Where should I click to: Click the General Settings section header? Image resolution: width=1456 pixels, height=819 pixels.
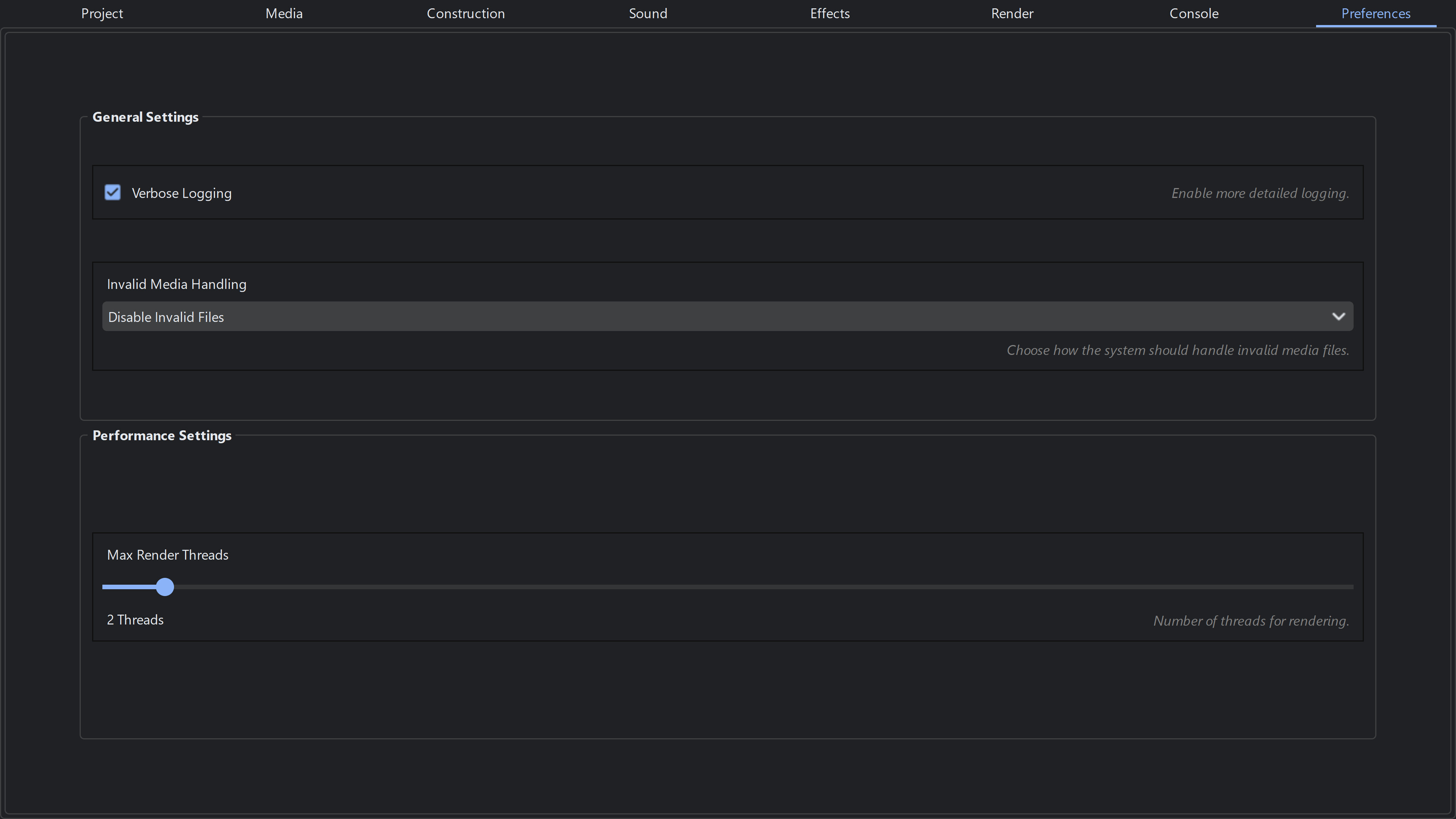(x=145, y=117)
